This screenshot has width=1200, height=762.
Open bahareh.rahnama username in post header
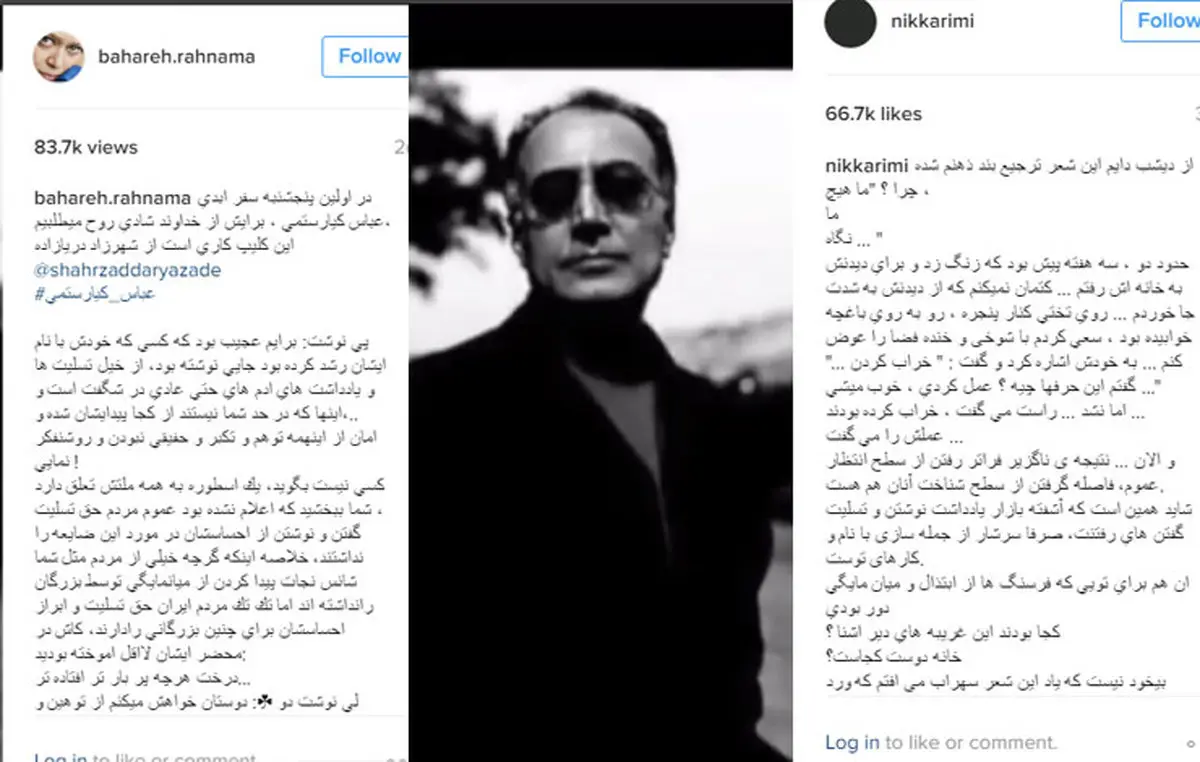pos(177,57)
